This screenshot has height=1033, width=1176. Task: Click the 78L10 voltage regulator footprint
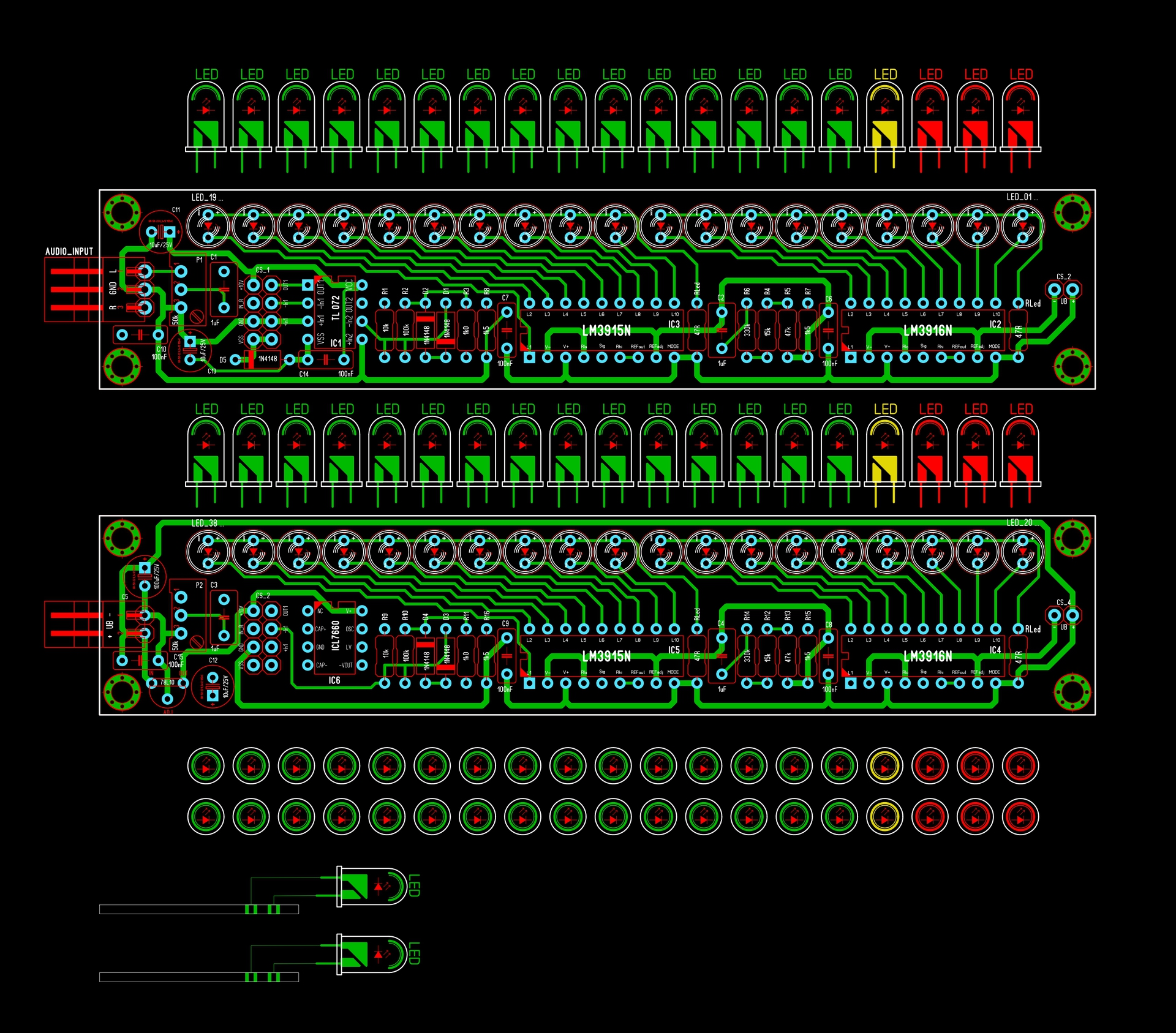tap(167, 686)
